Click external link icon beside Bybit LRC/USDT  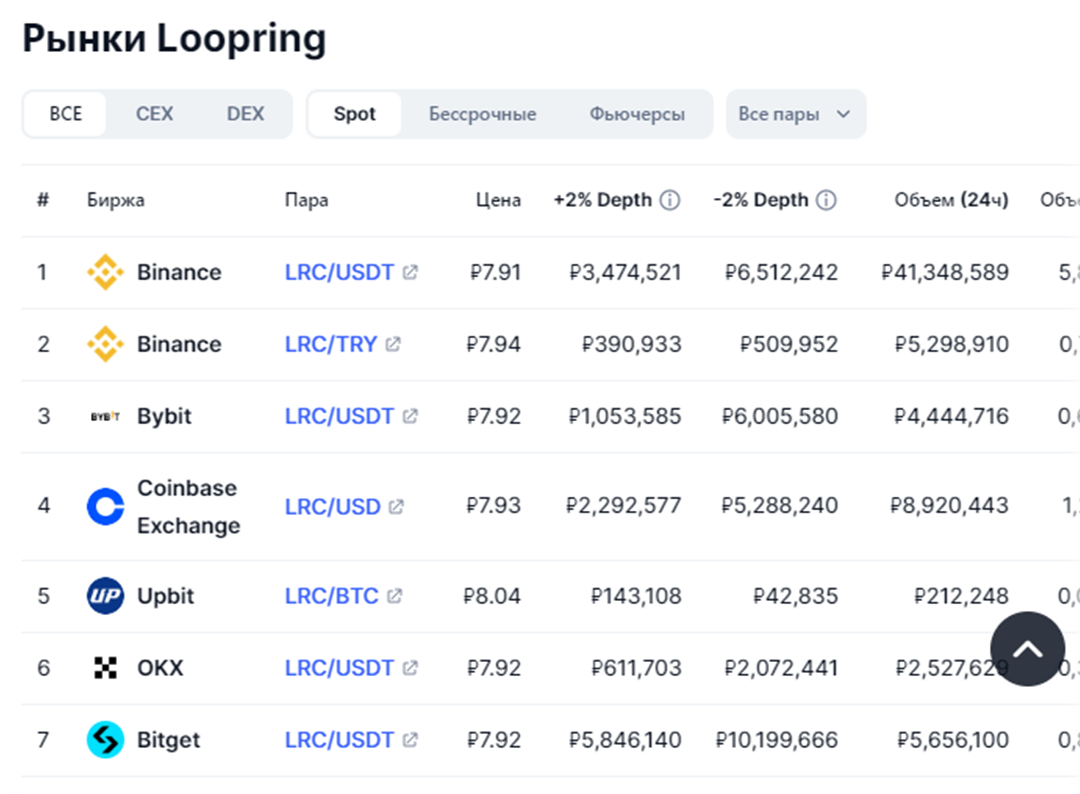click(410, 416)
